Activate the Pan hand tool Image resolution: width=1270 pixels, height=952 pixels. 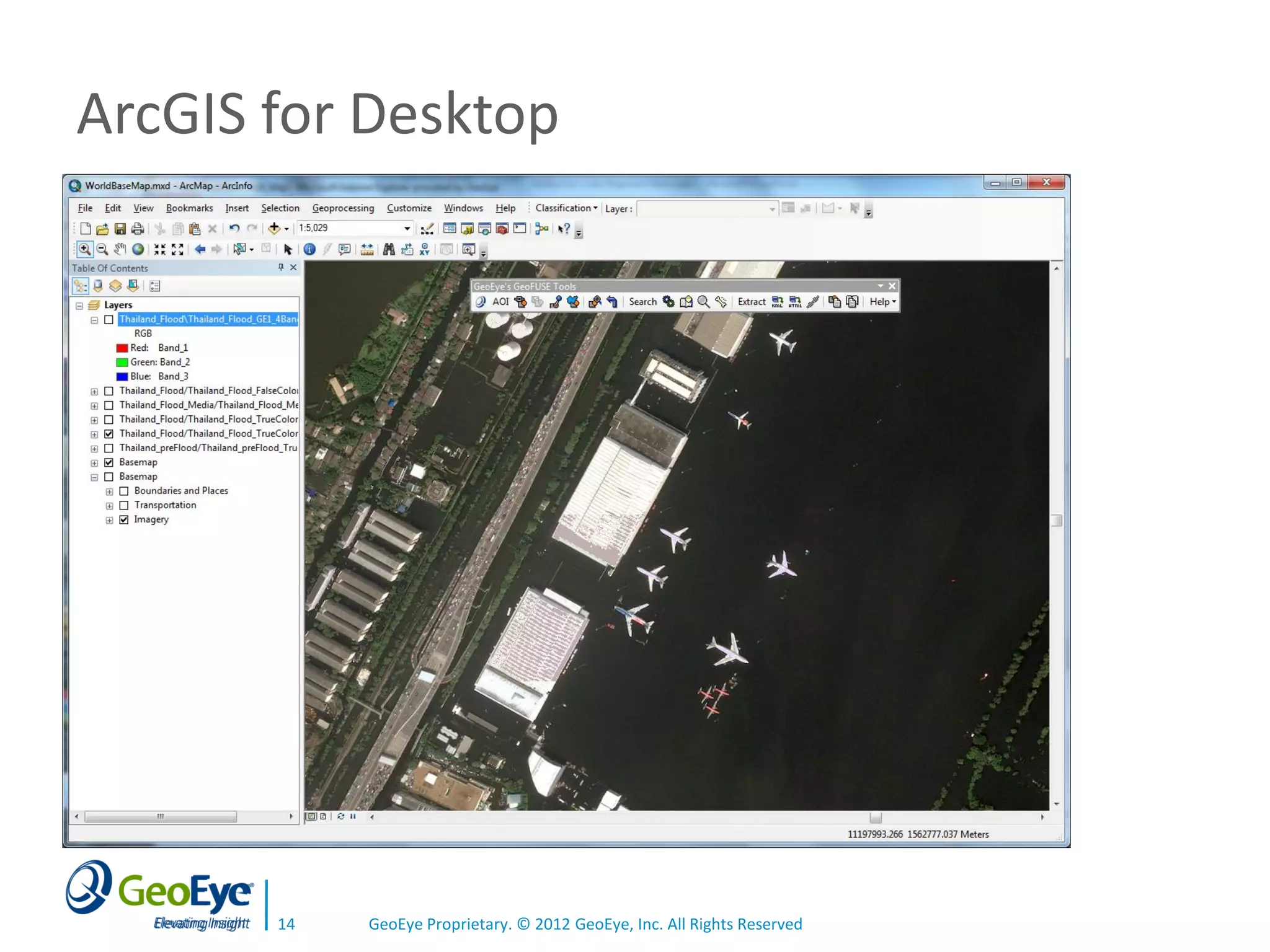pyautogui.click(x=120, y=249)
